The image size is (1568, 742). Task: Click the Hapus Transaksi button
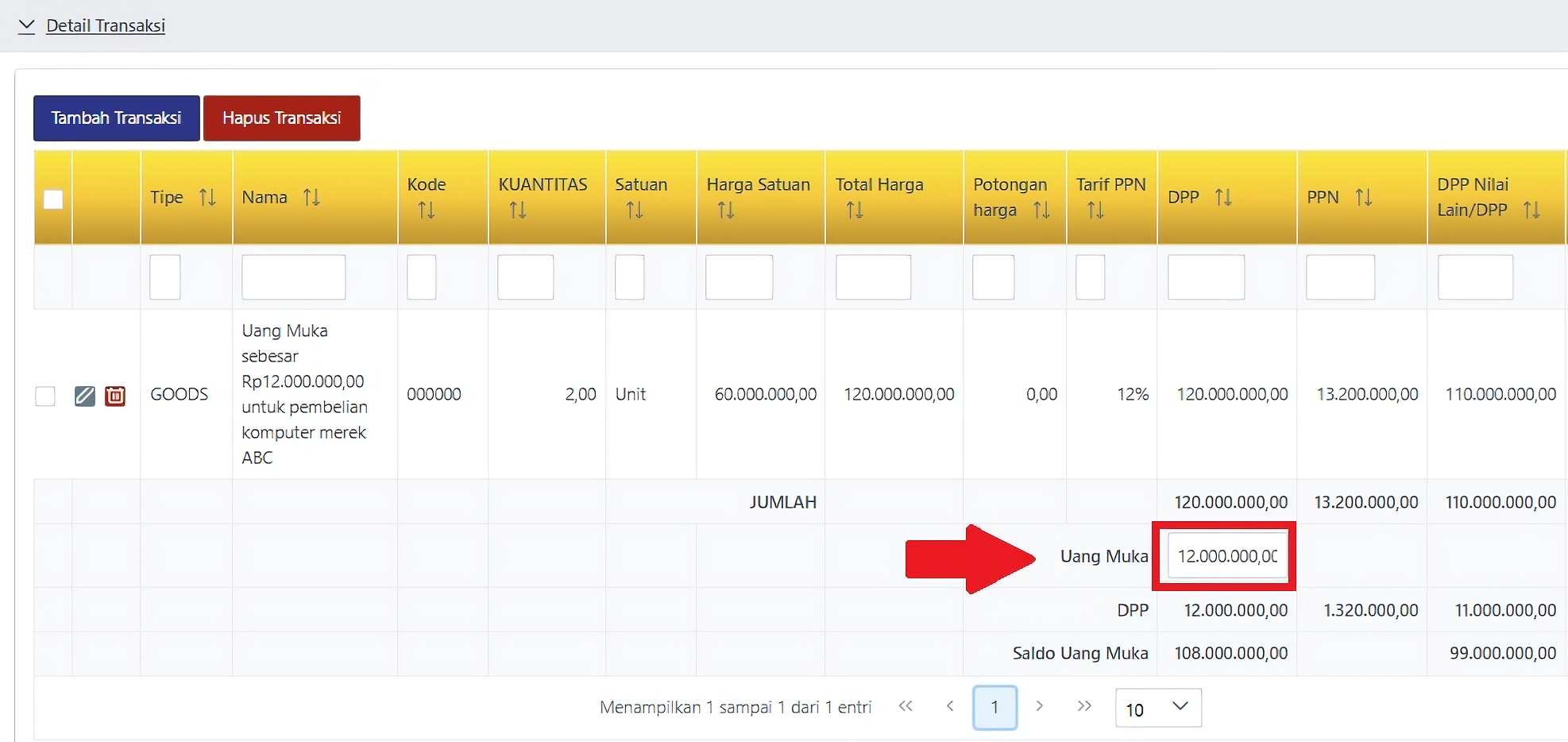tap(281, 118)
